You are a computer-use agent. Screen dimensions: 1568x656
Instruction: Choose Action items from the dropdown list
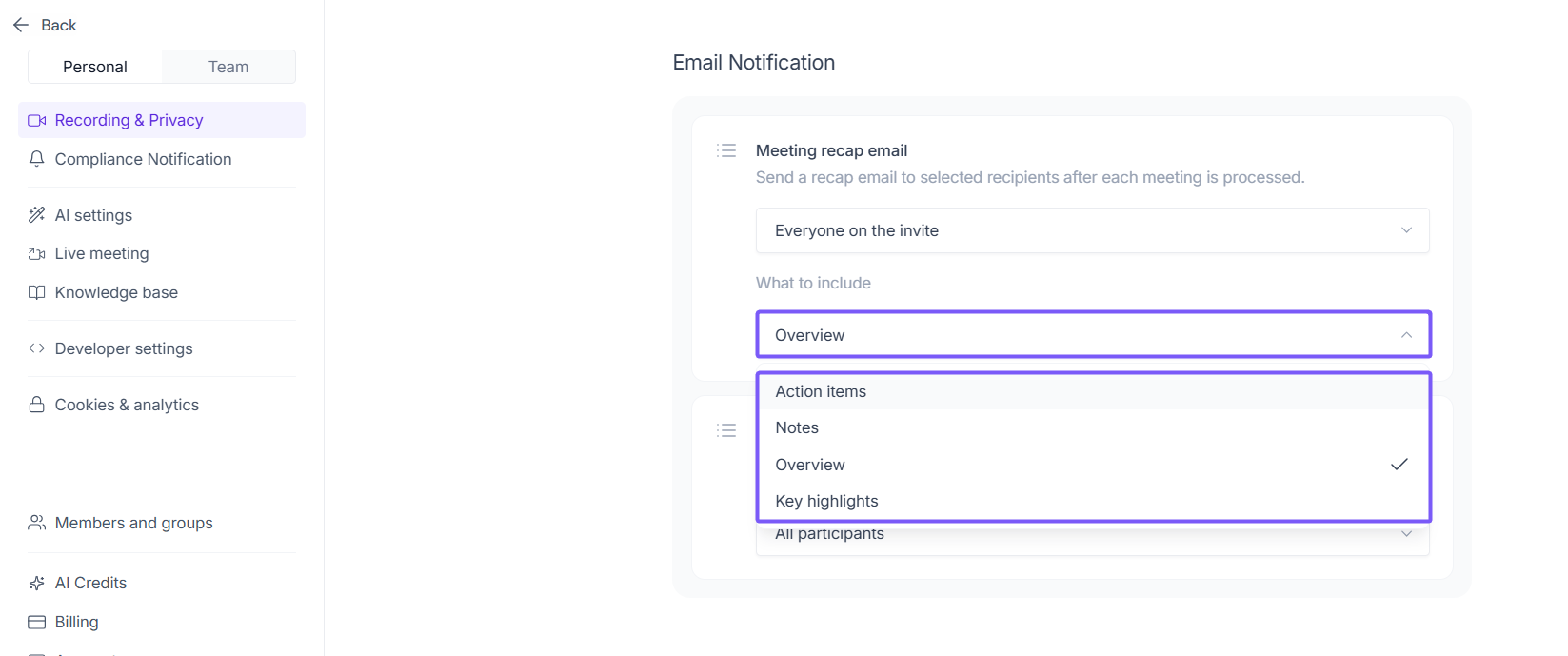(x=821, y=391)
